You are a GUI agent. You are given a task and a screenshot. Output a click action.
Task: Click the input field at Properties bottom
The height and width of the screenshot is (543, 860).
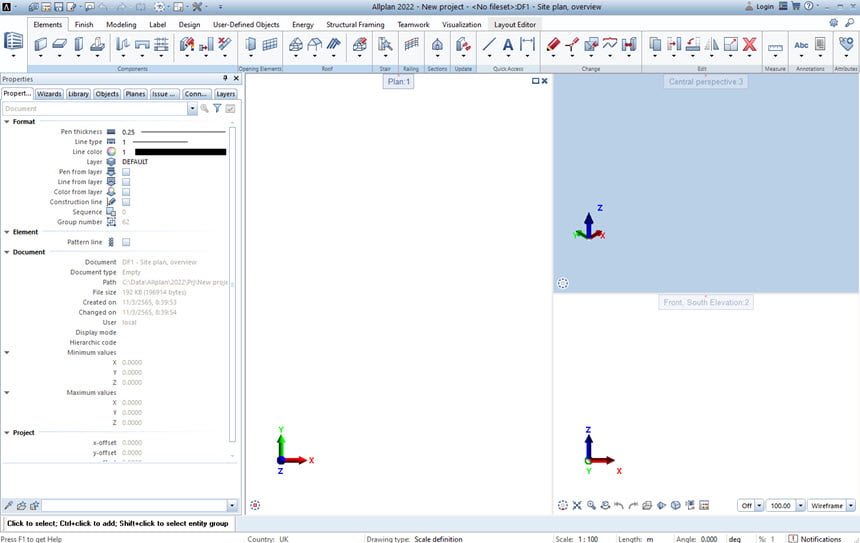[134, 505]
